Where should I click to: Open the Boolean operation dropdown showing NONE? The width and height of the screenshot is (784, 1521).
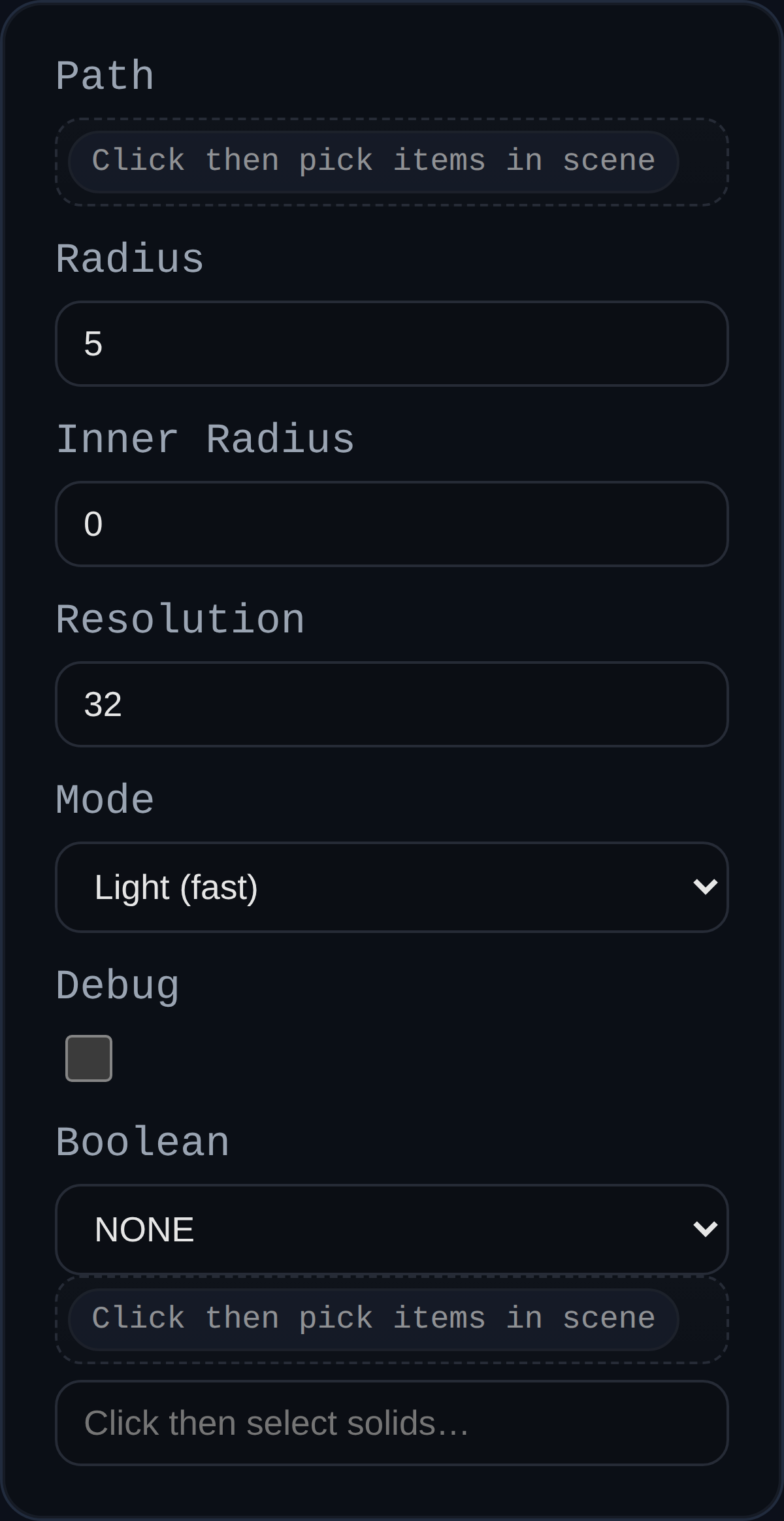coord(392,1229)
